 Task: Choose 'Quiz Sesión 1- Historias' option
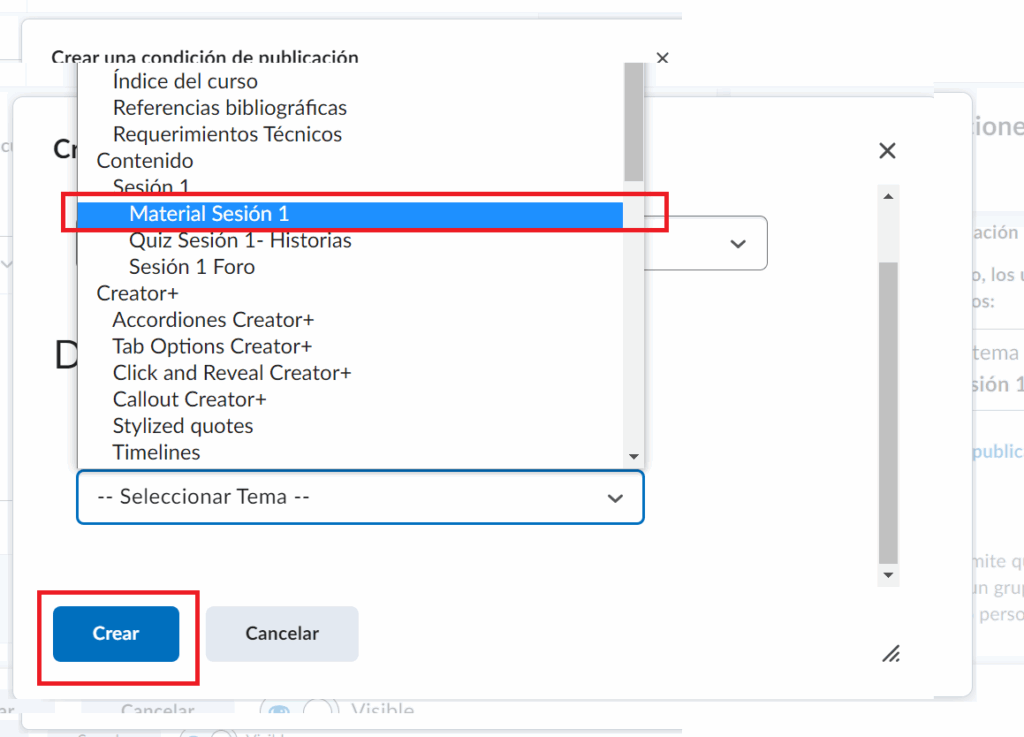(x=240, y=240)
